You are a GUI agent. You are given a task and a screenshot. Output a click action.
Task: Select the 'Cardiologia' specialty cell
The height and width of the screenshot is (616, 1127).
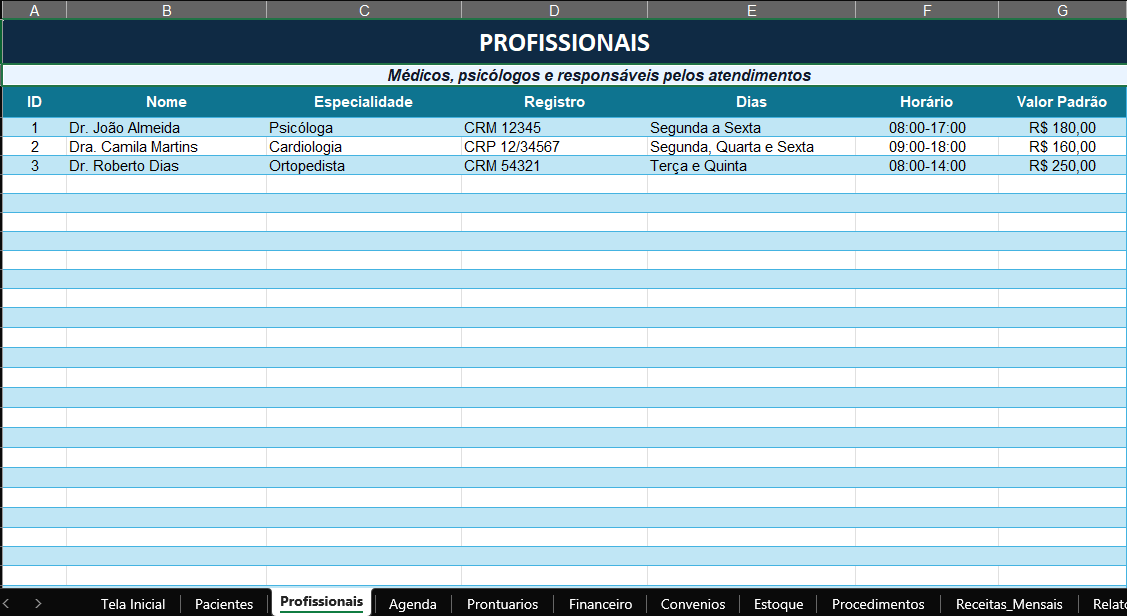pyautogui.click(x=364, y=147)
